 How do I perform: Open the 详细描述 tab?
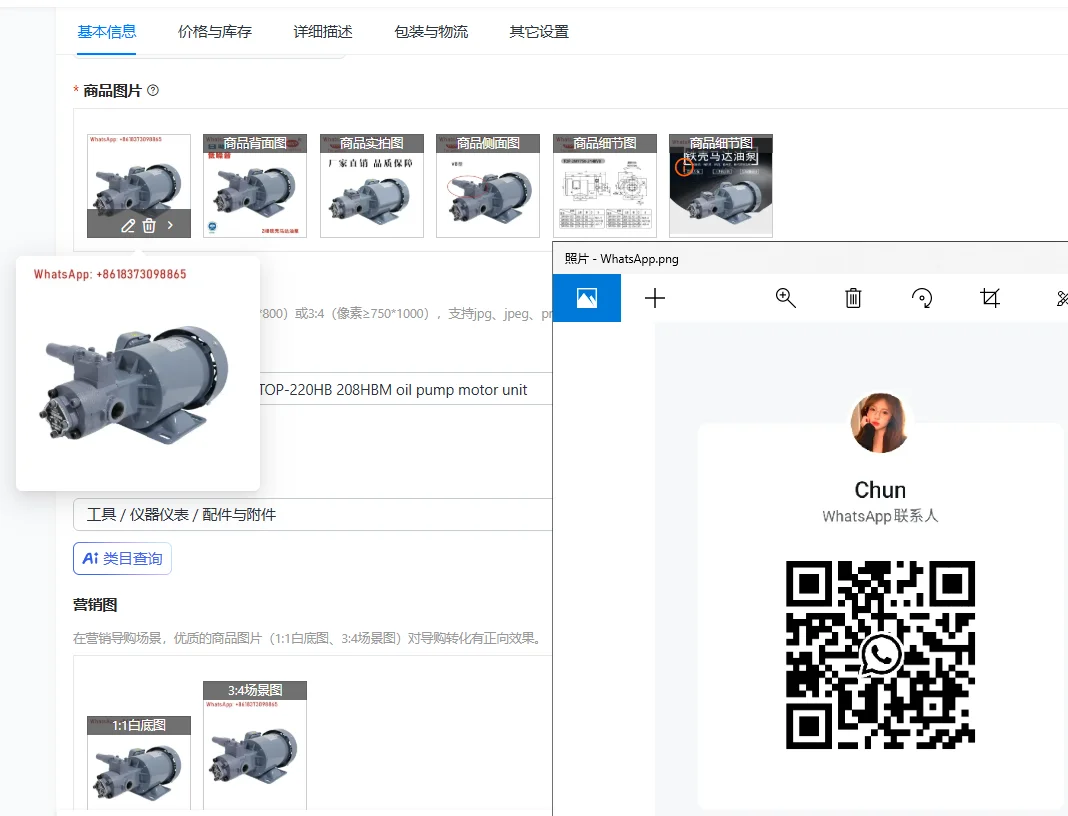tap(323, 31)
